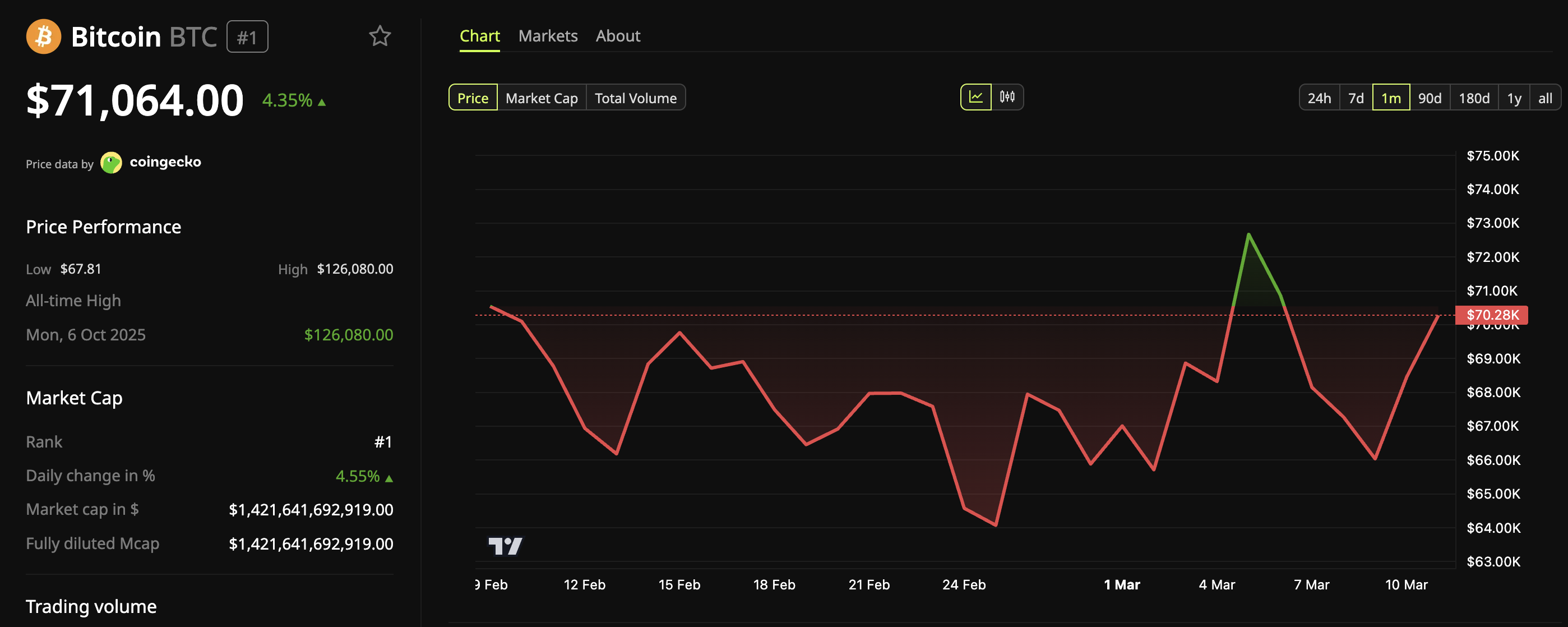
Task: Open the Markets tab
Action: (x=547, y=36)
